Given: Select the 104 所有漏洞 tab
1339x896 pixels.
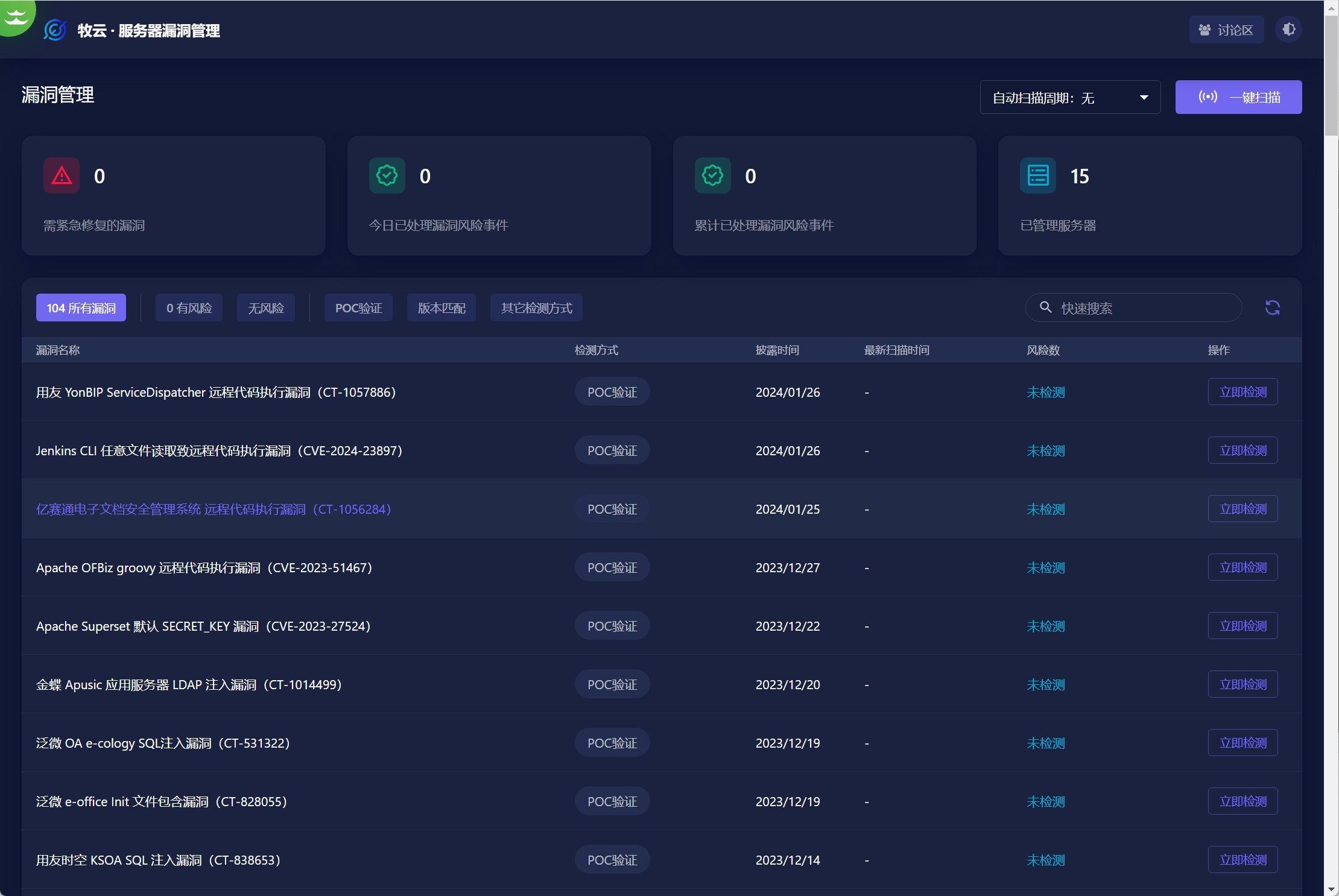Looking at the screenshot, I should pyautogui.click(x=81, y=308).
